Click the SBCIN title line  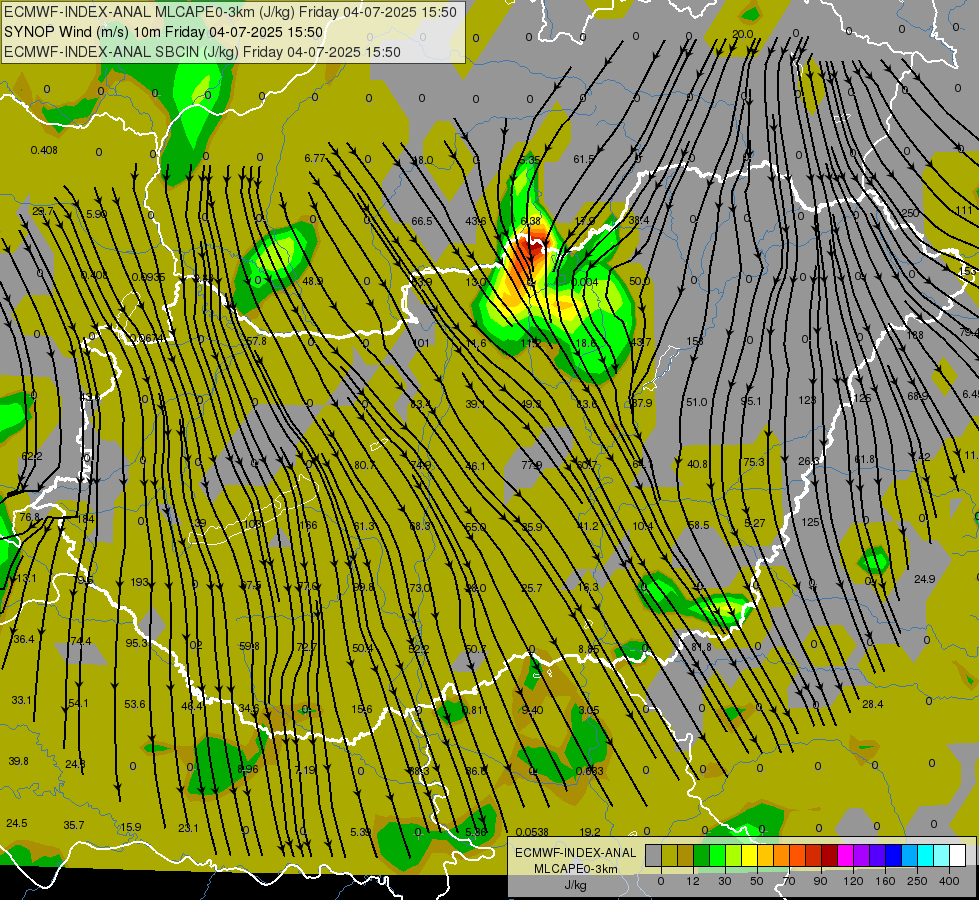tap(202, 52)
